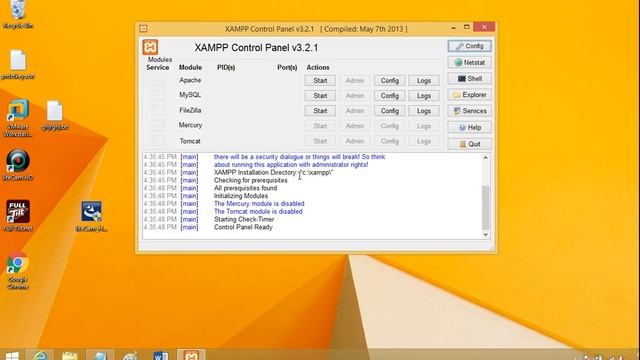Viewport: 640px width, 360px height.
Task: Click the PID(s) column header
Action: point(226,67)
